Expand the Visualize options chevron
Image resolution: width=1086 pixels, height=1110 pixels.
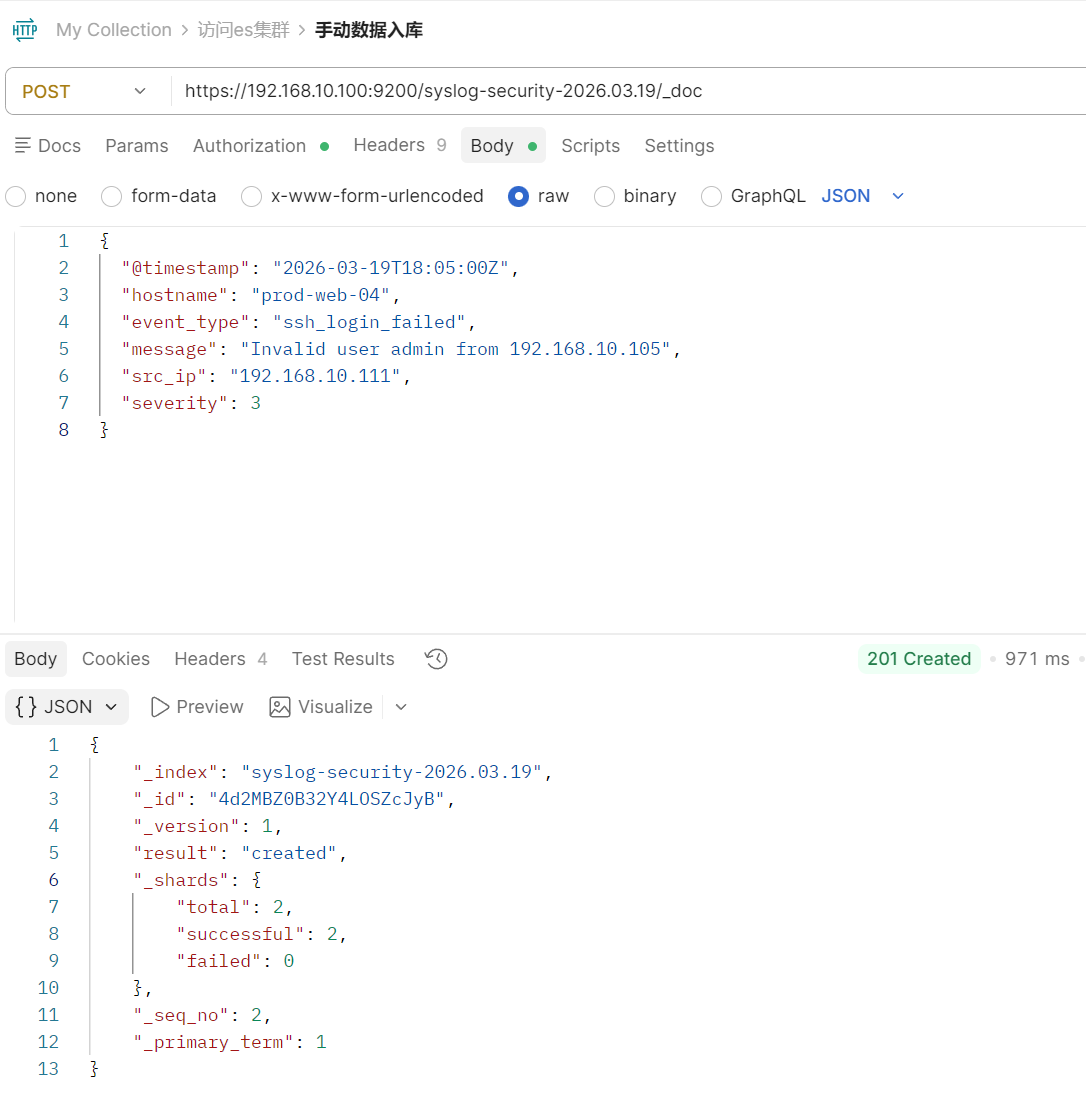point(401,707)
